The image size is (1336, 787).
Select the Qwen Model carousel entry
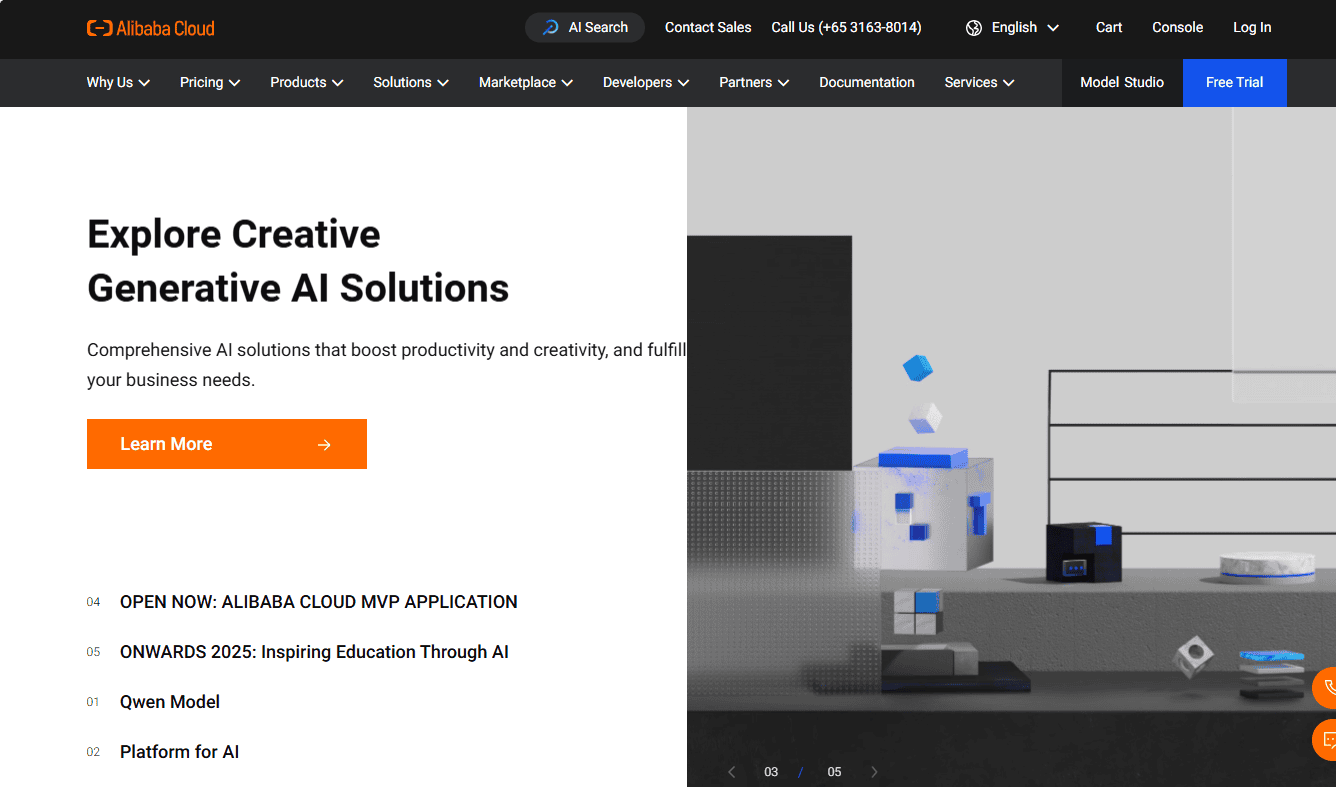point(169,701)
